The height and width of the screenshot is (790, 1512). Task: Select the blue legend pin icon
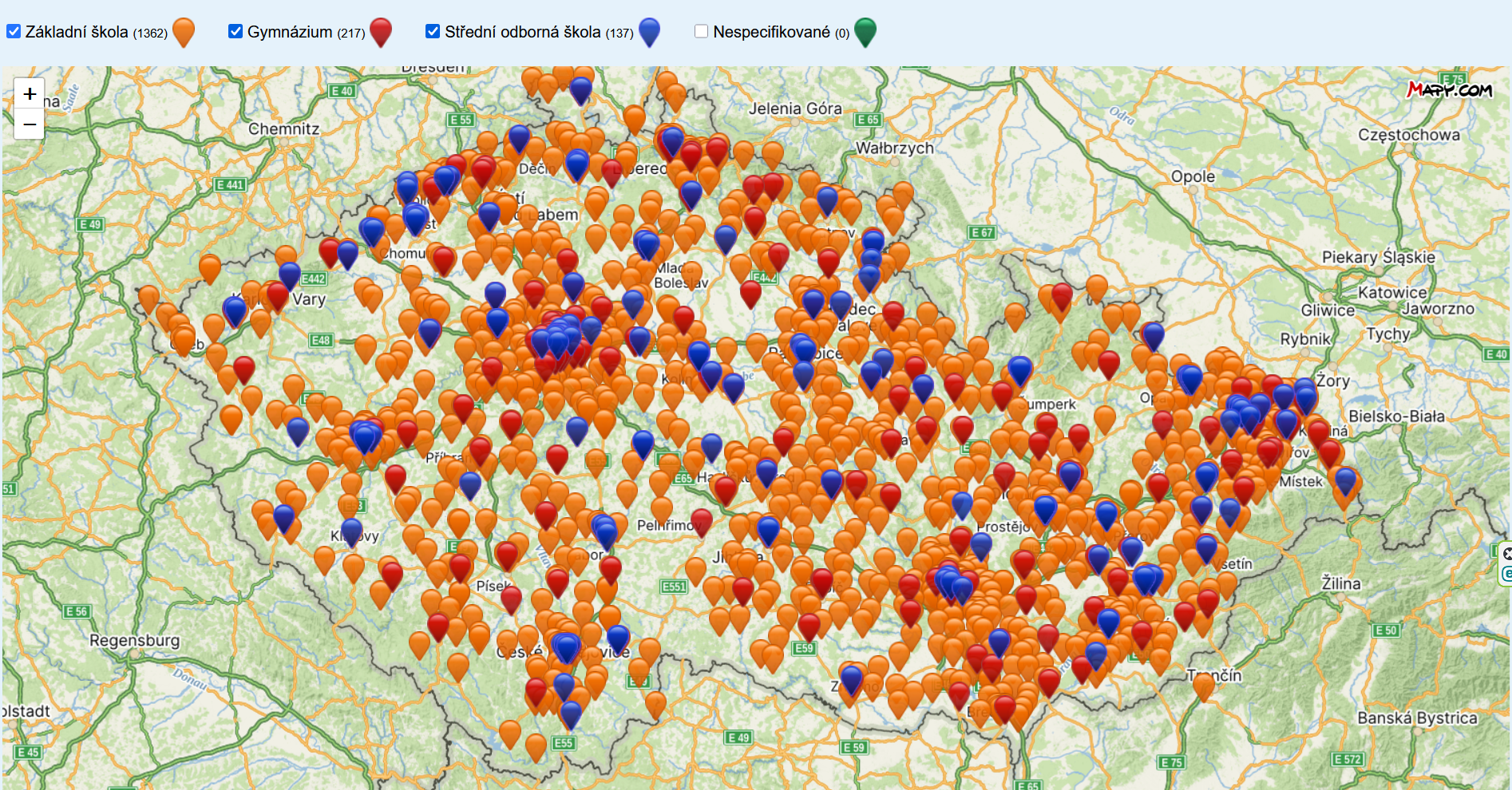click(650, 31)
